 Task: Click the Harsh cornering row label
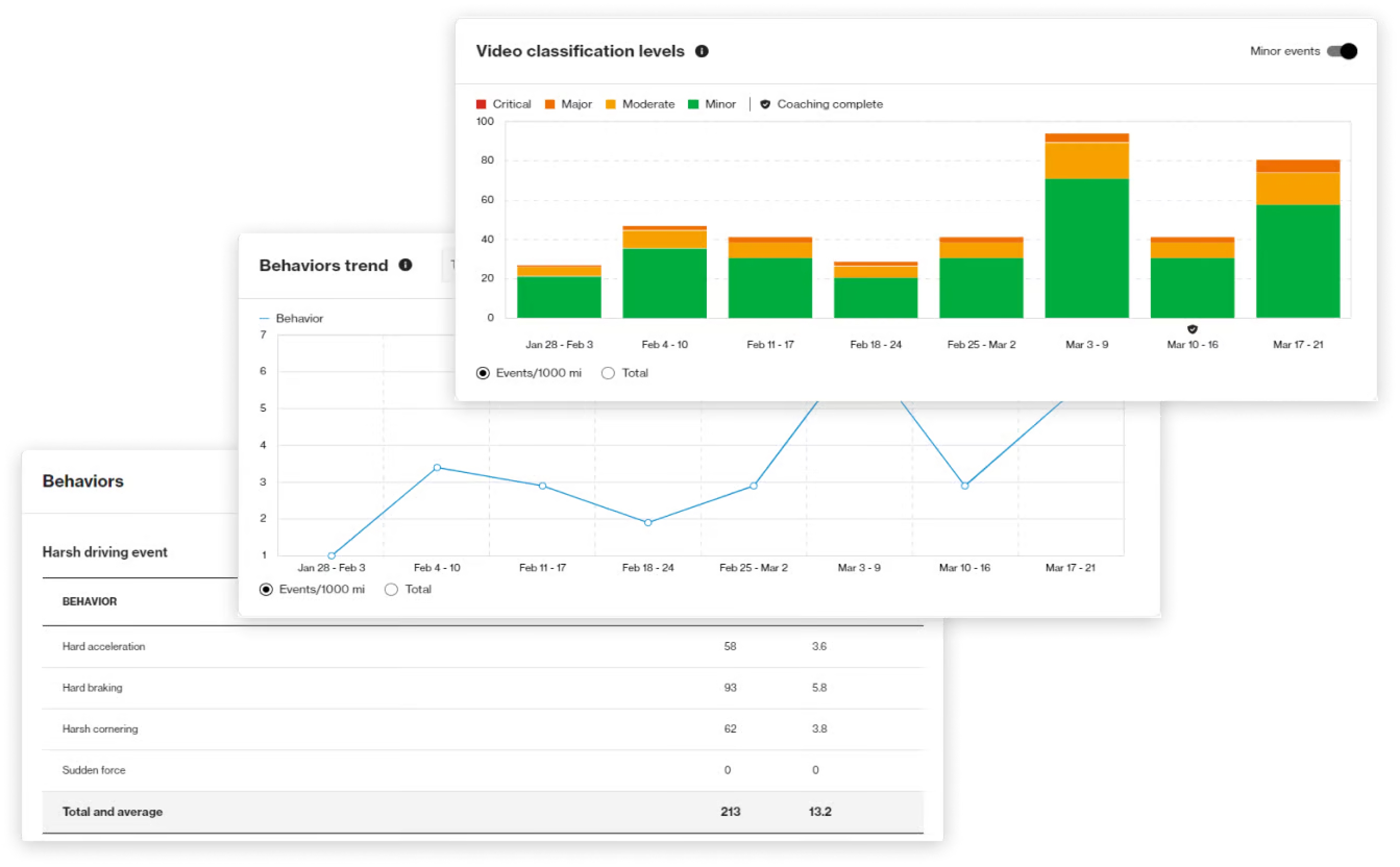pyautogui.click(x=100, y=729)
